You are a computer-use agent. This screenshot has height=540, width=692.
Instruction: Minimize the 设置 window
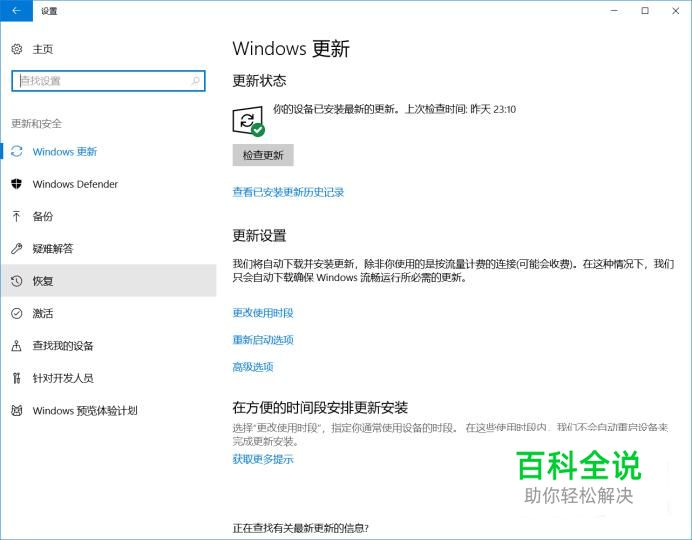(614, 11)
